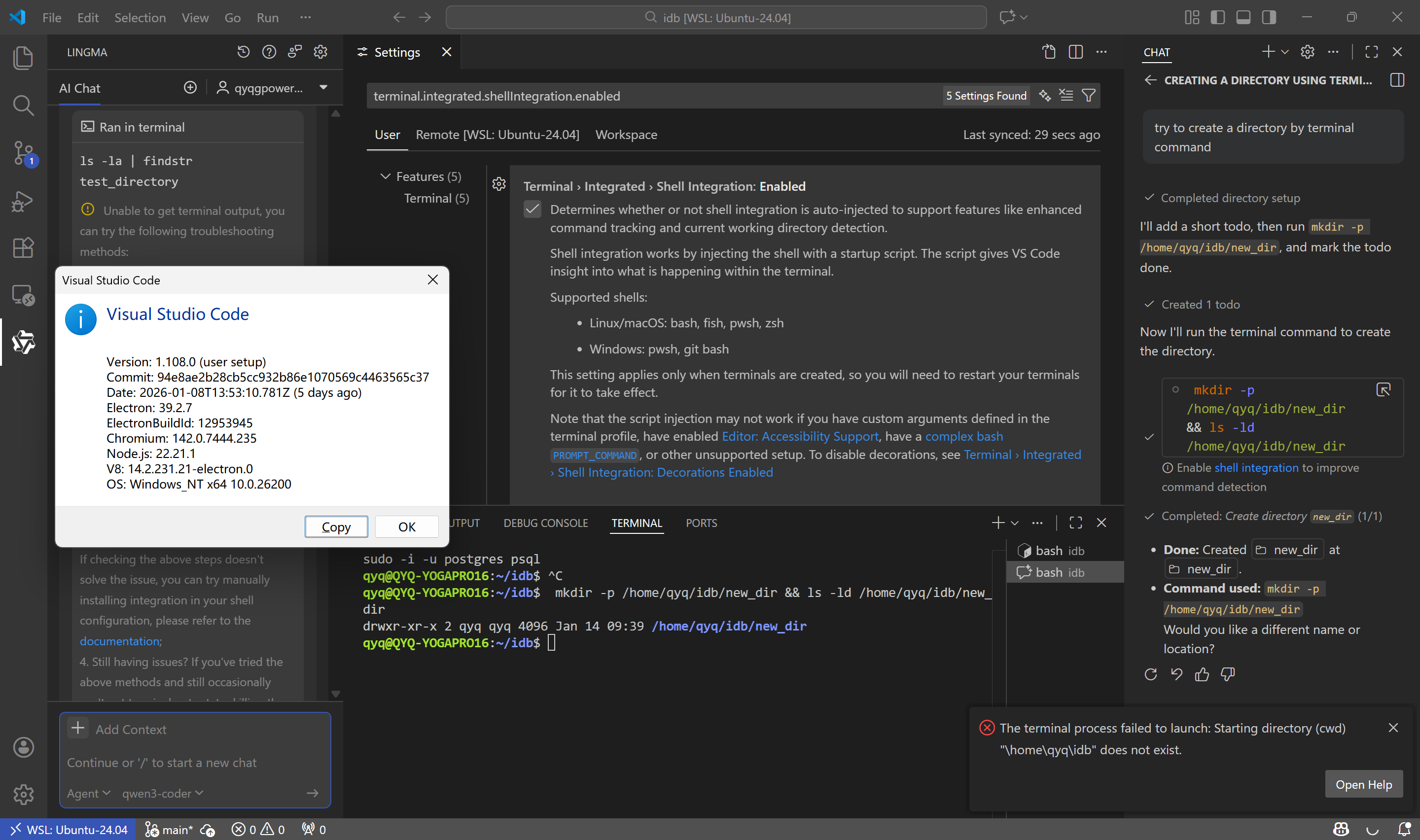The image size is (1420, 840).
Task: Click the Open Settings (JSON) icon
Action: point(1049,52)
